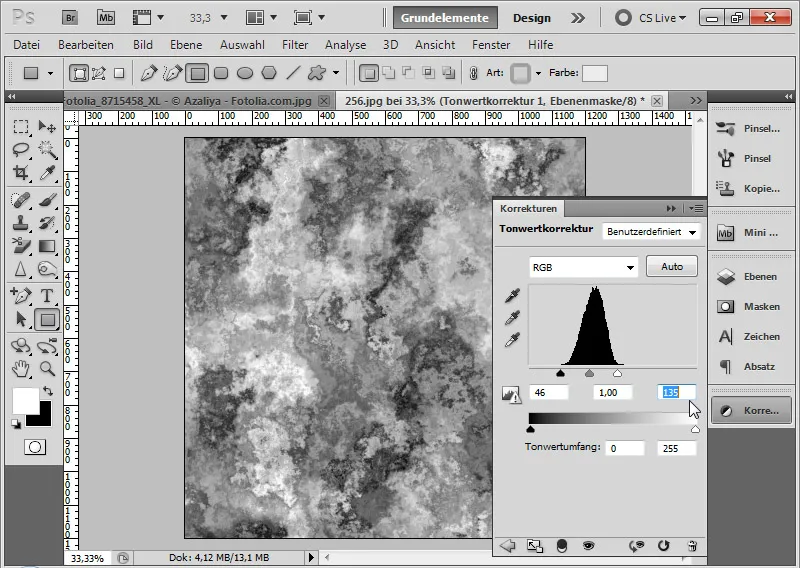The height and width of the screenshot is (568, 800).
Task: Pick the black point eyedropper in Korrekturen
Action: pyautogui.click(x=512, y=295)
